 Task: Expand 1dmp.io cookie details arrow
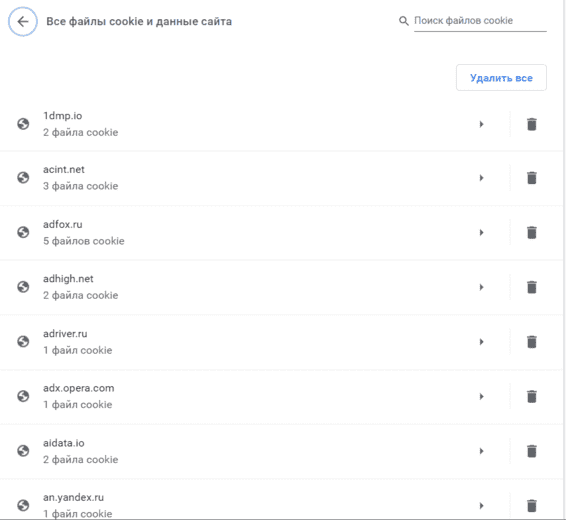click(x=481, y=124)
